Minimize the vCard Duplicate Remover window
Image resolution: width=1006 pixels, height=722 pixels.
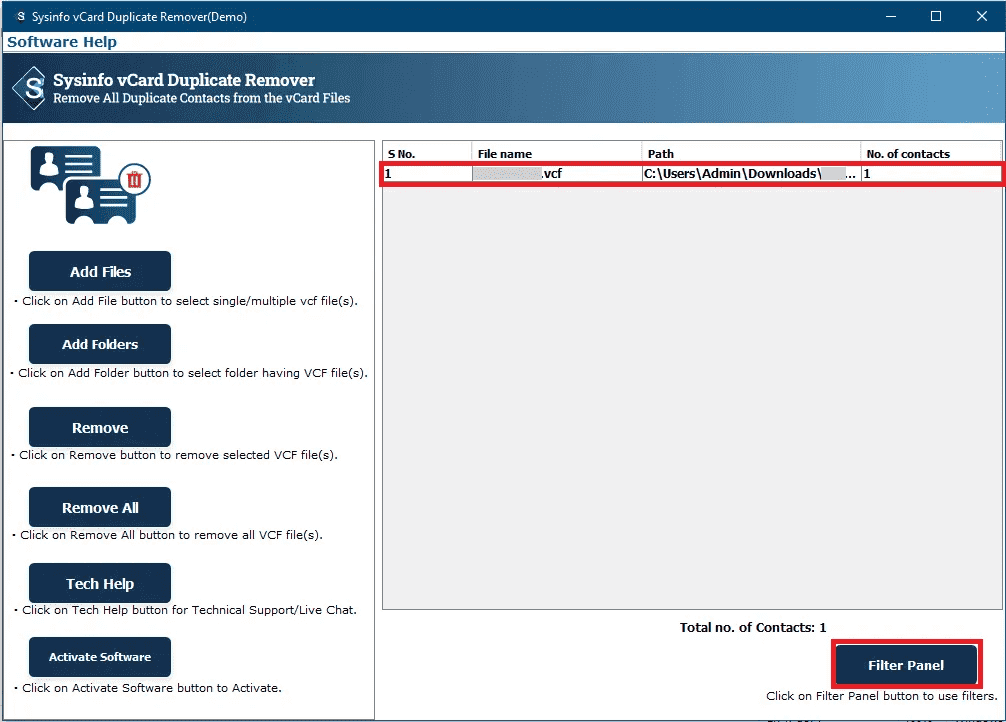pos(890,16)
